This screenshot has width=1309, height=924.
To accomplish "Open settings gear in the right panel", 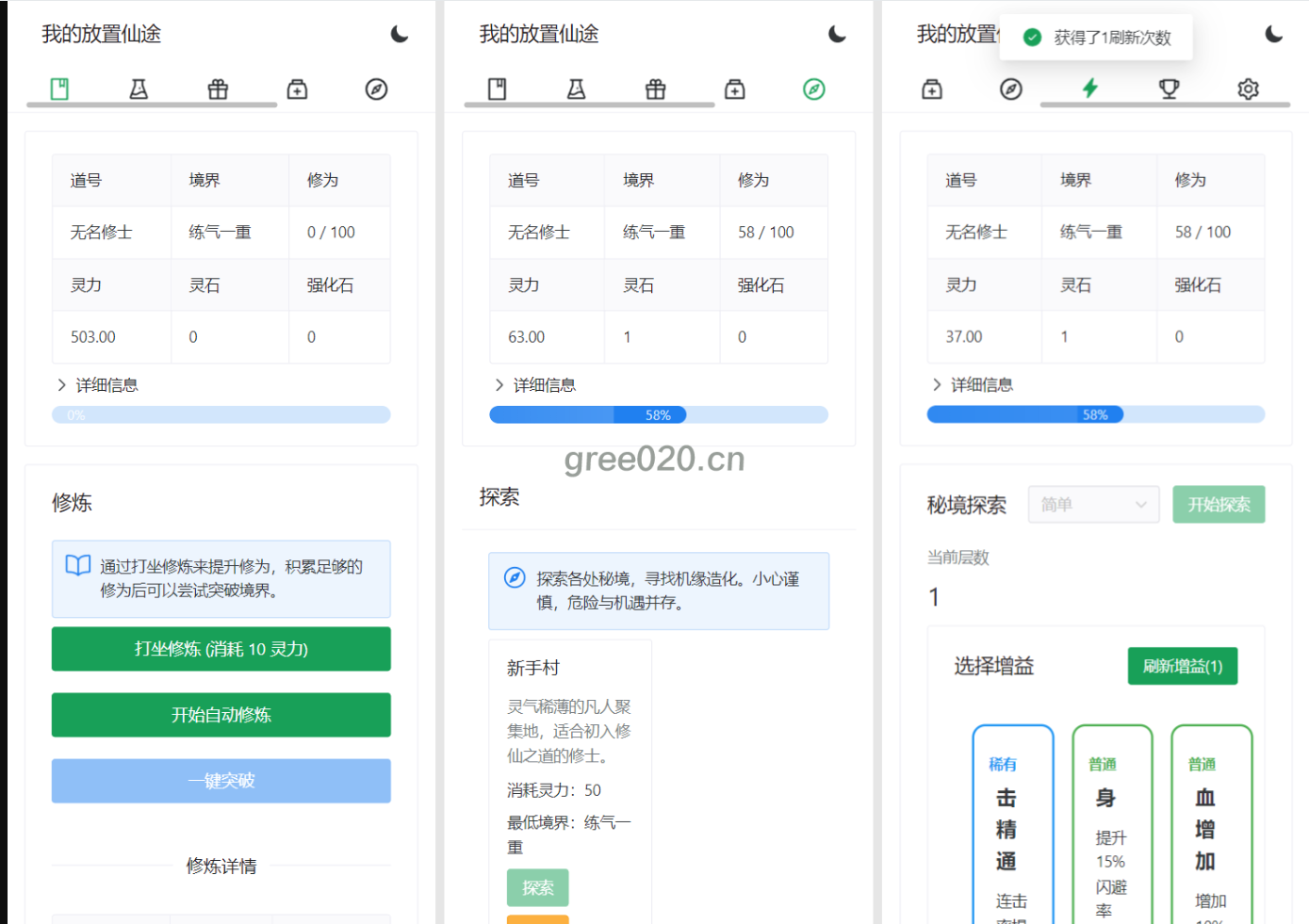I will pyautogui.click(x=1248, y=89).
